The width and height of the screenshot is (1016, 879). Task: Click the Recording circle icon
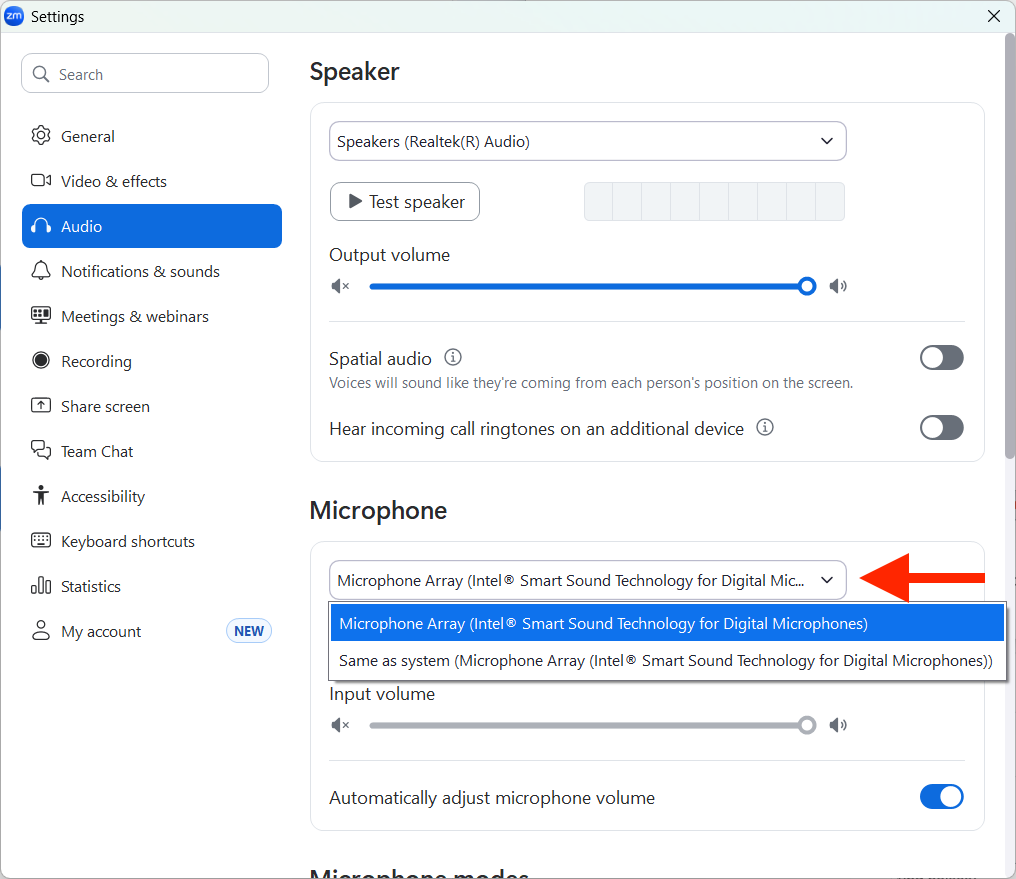pos(41,360)
